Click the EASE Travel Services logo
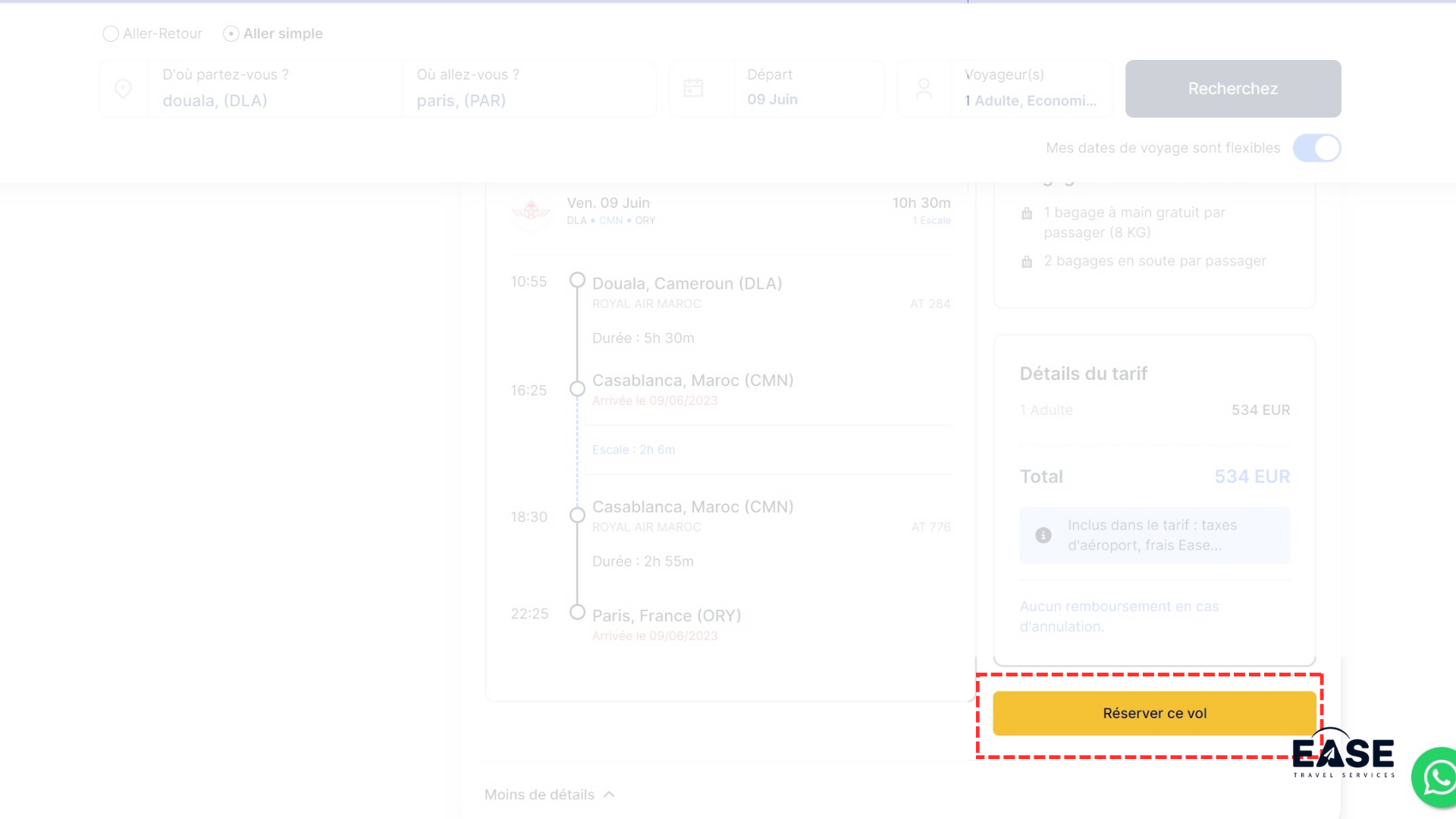This screenshot has height=819, width=1456. point(1343,755)
